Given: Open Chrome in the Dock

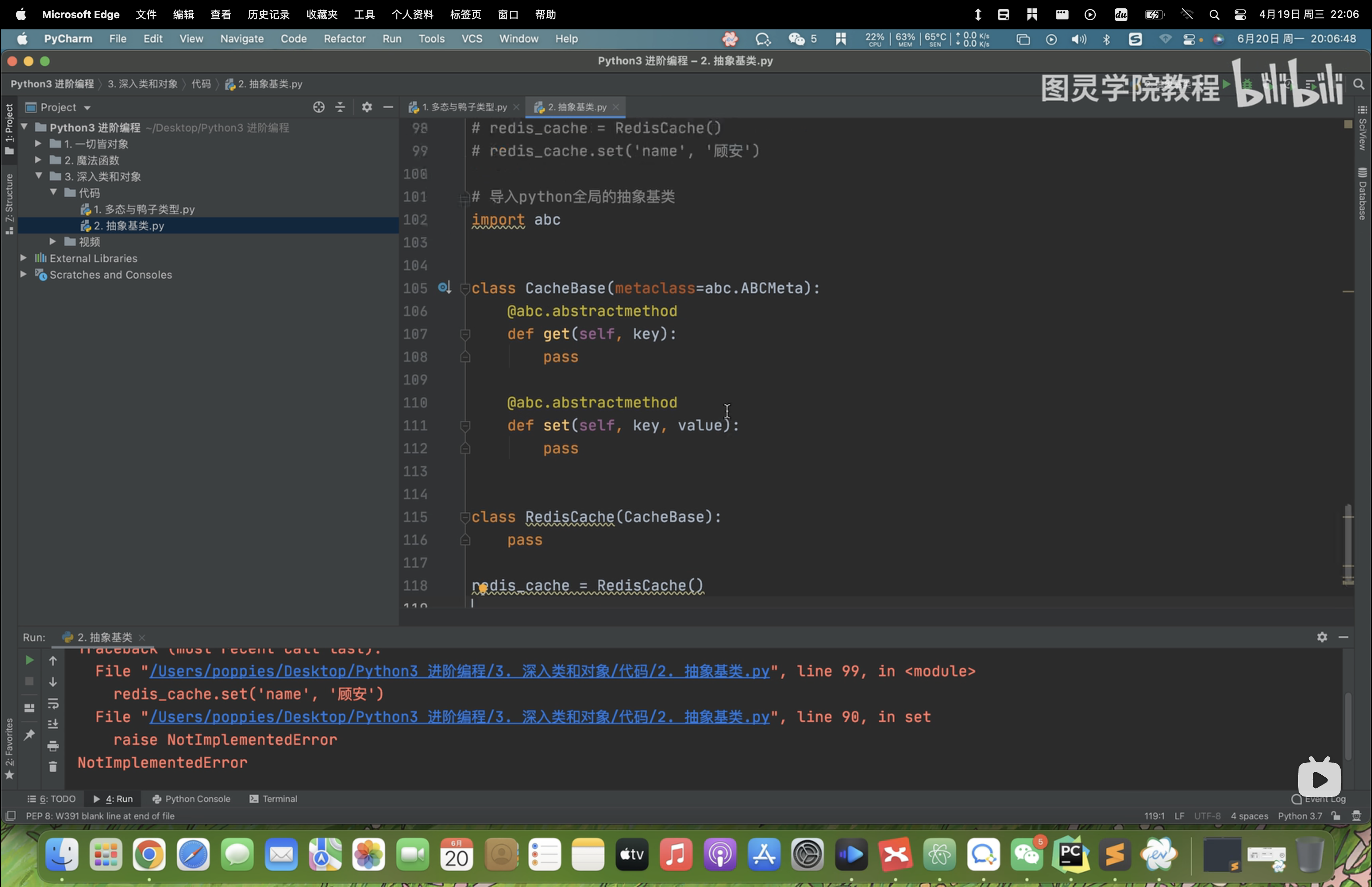Looking at the screenshot, I should [x=149, y=854].
